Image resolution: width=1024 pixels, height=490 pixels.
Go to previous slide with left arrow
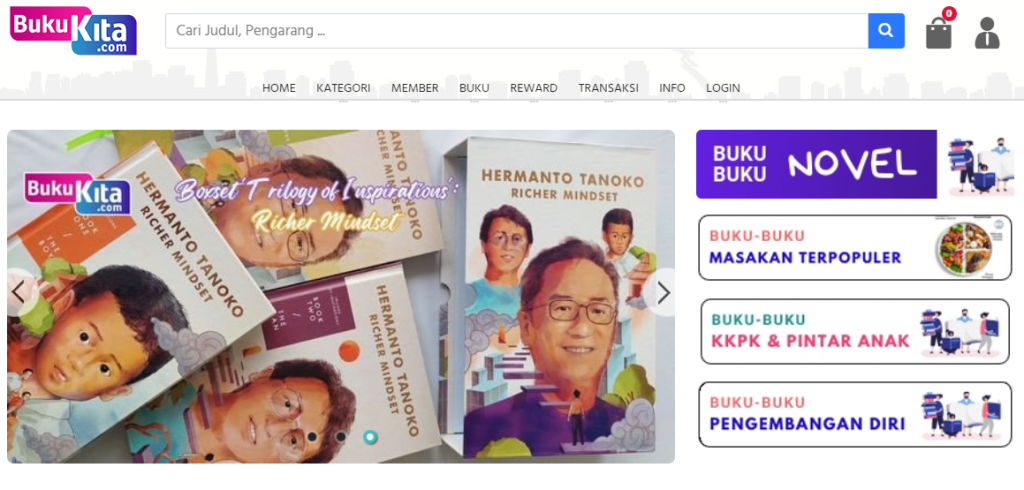pos(18,292)
